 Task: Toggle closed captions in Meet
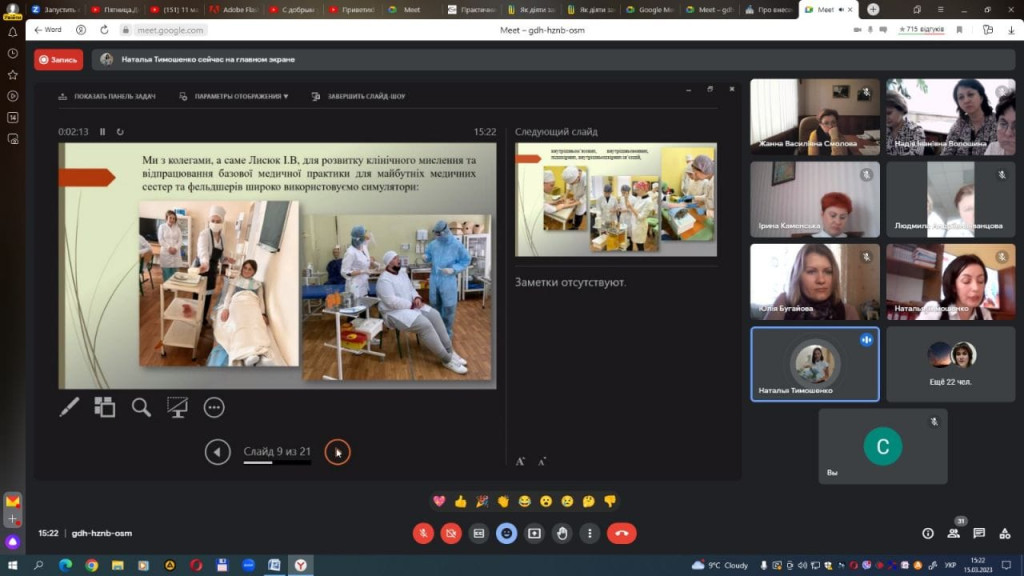479,533
